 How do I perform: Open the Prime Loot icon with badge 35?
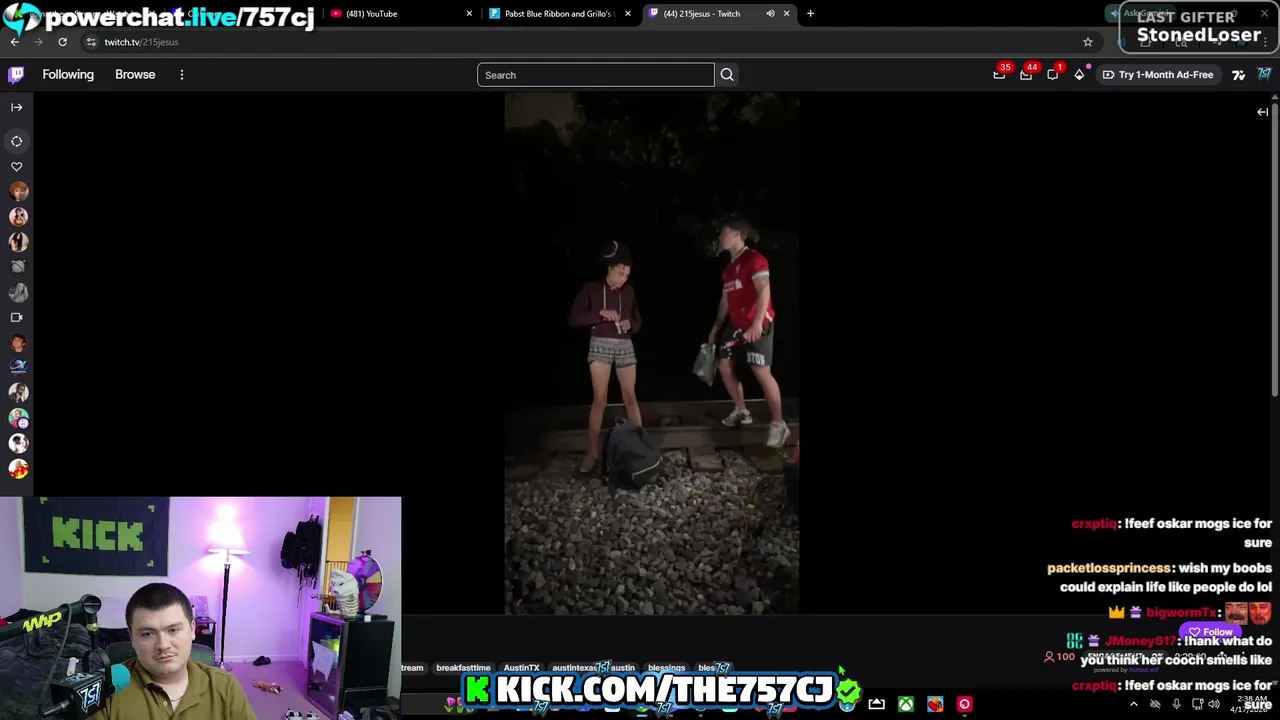(x=999, y=74)
